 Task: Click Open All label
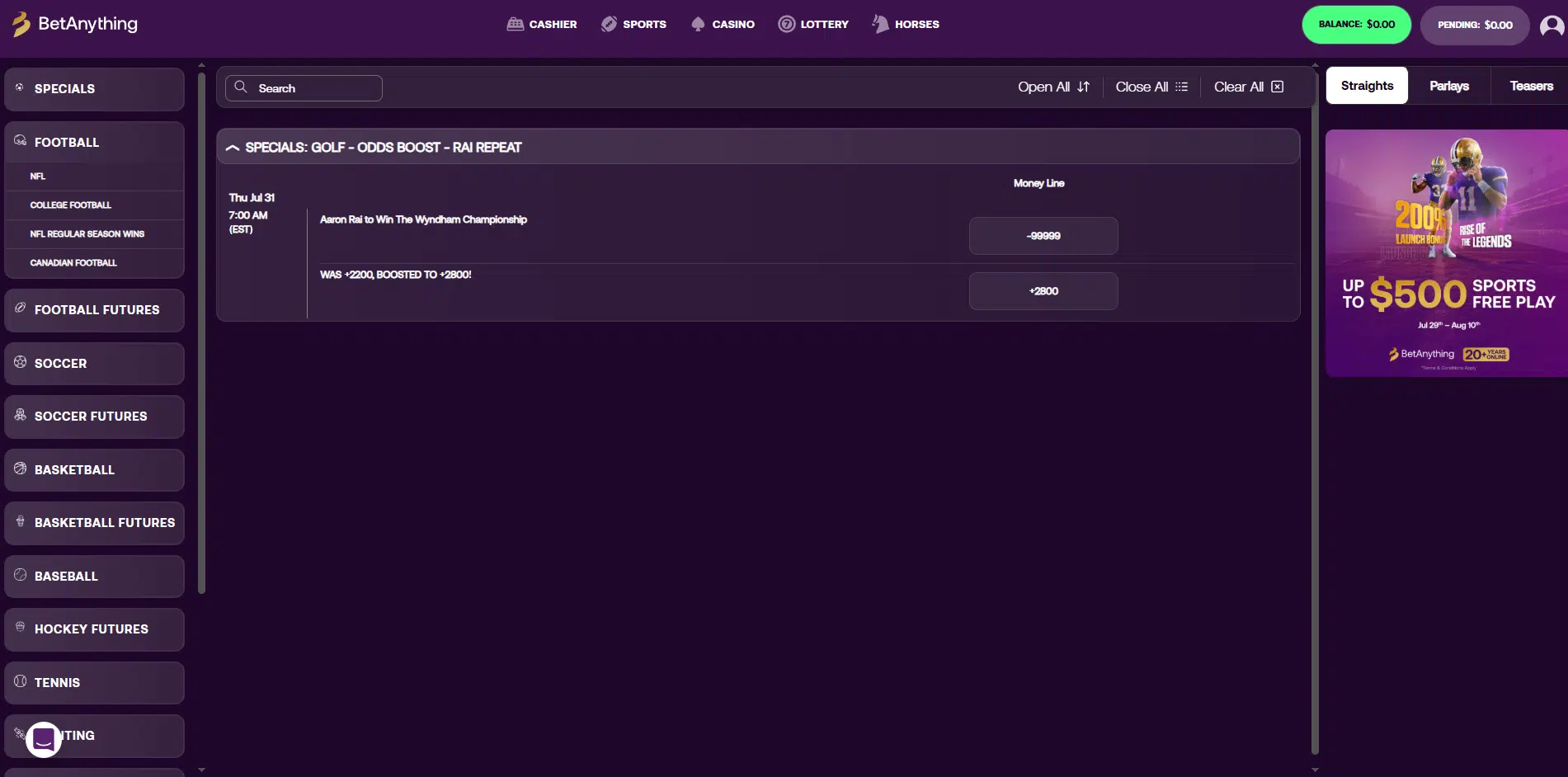(x=1043, y=87)
